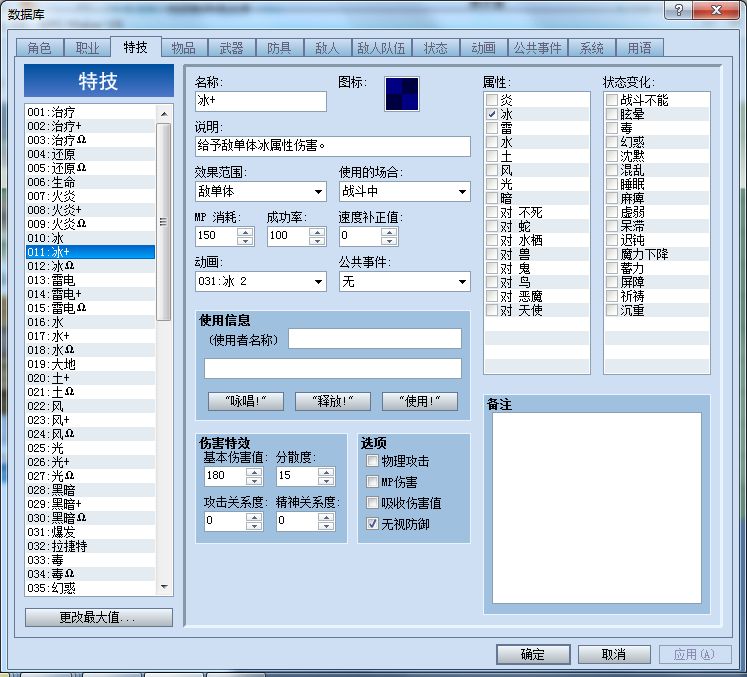Decrease 成功率 with down arrow
Screen dimensions: 747x677
tap(317, 241)
